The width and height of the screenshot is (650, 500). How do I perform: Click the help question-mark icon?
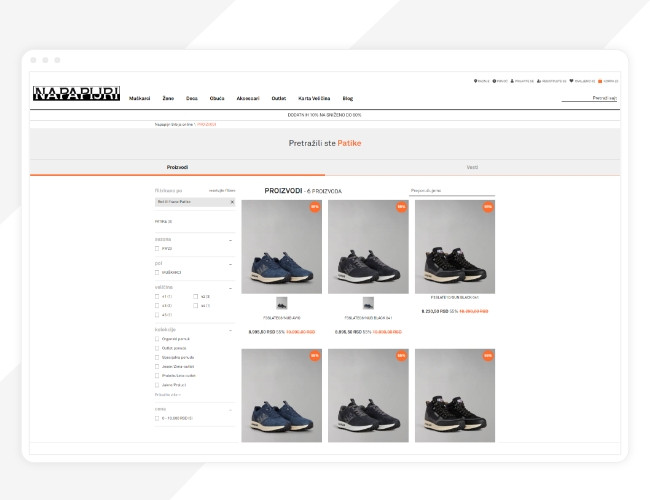[x=494, y=81]
